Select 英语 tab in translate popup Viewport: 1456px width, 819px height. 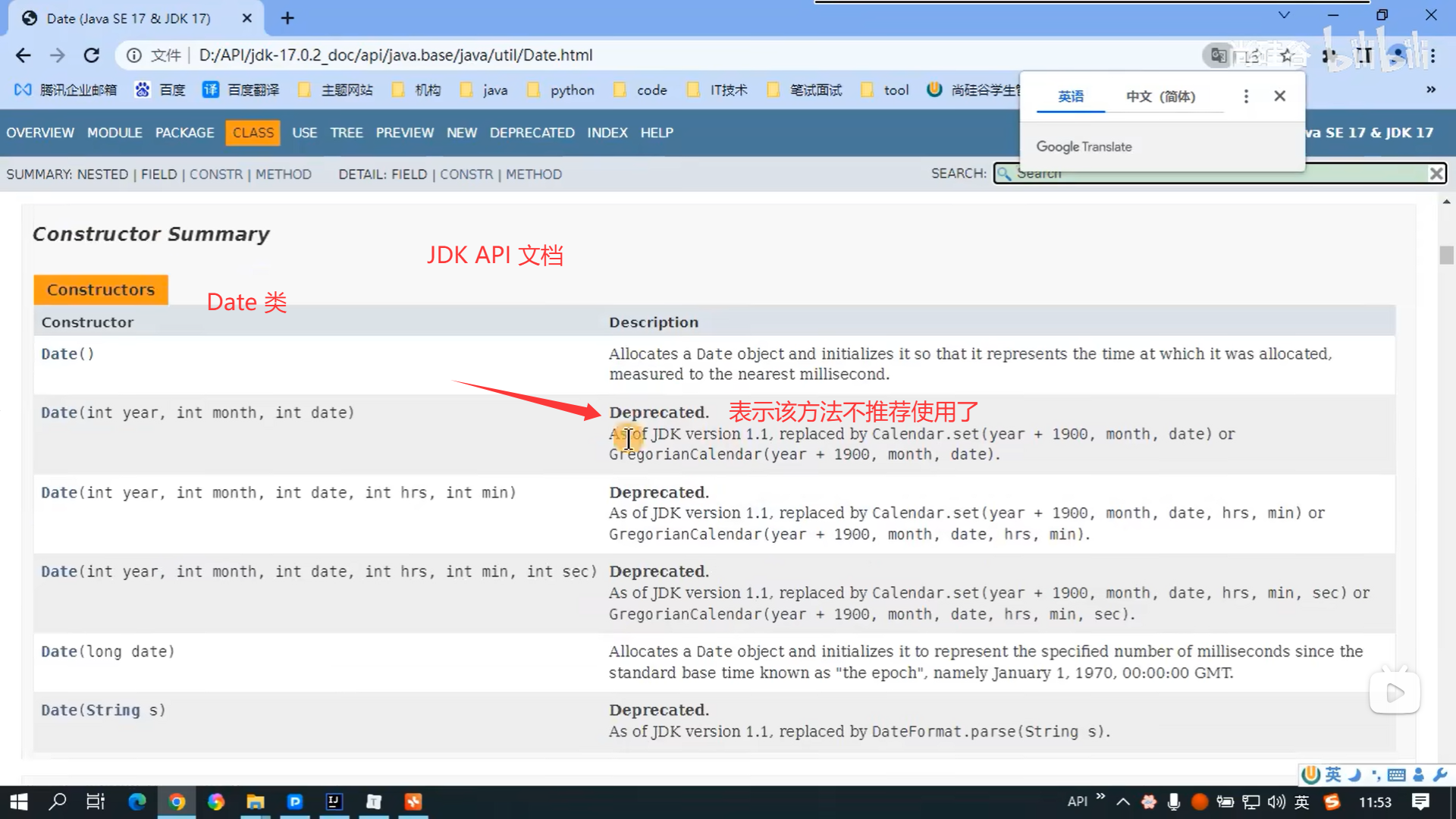(1071, 96)
